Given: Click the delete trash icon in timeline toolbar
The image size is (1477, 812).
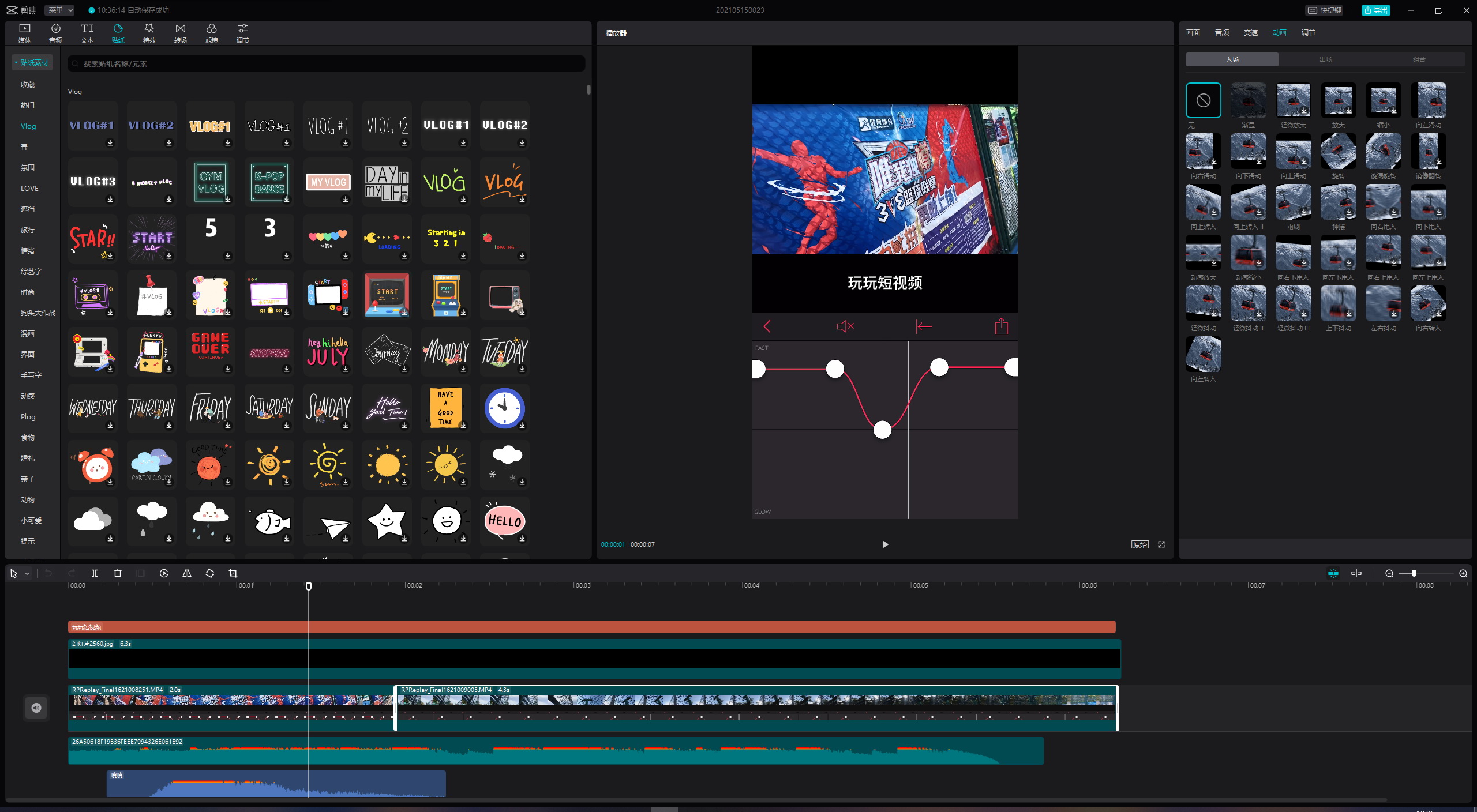Looking at the screenshot, I should (118, 573).
